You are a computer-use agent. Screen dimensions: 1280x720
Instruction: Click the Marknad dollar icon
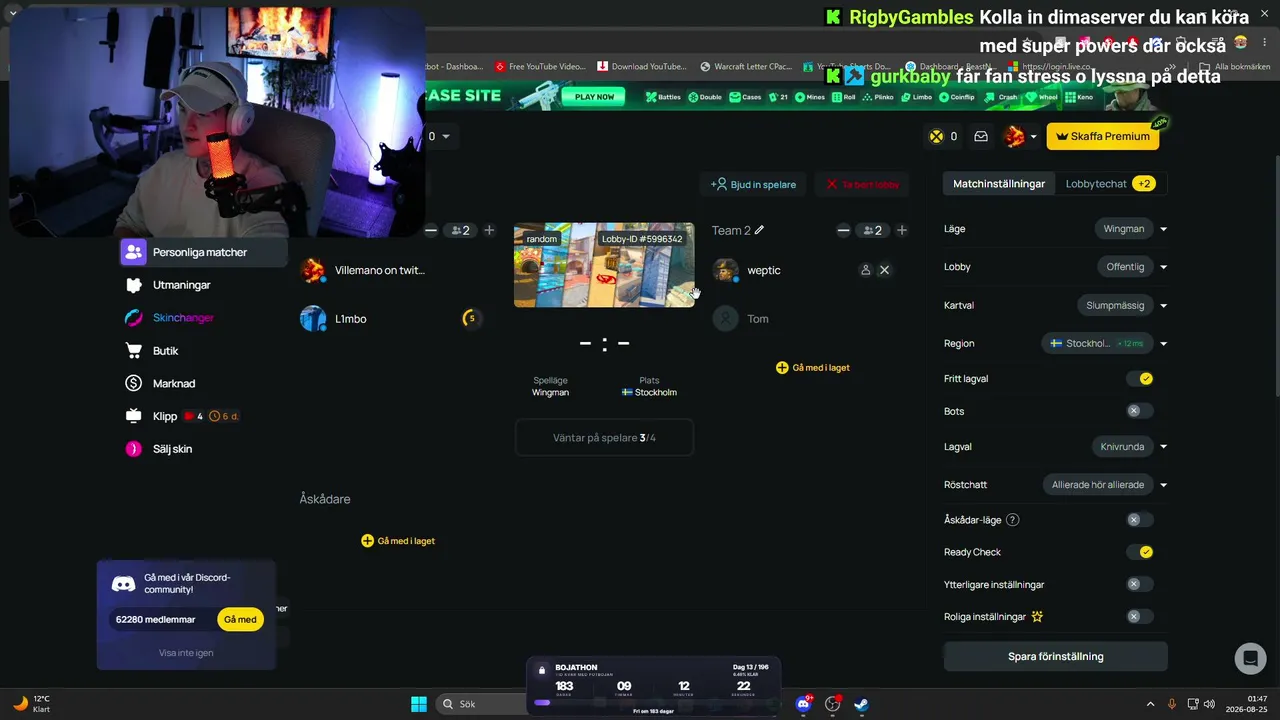coord(134,384)
